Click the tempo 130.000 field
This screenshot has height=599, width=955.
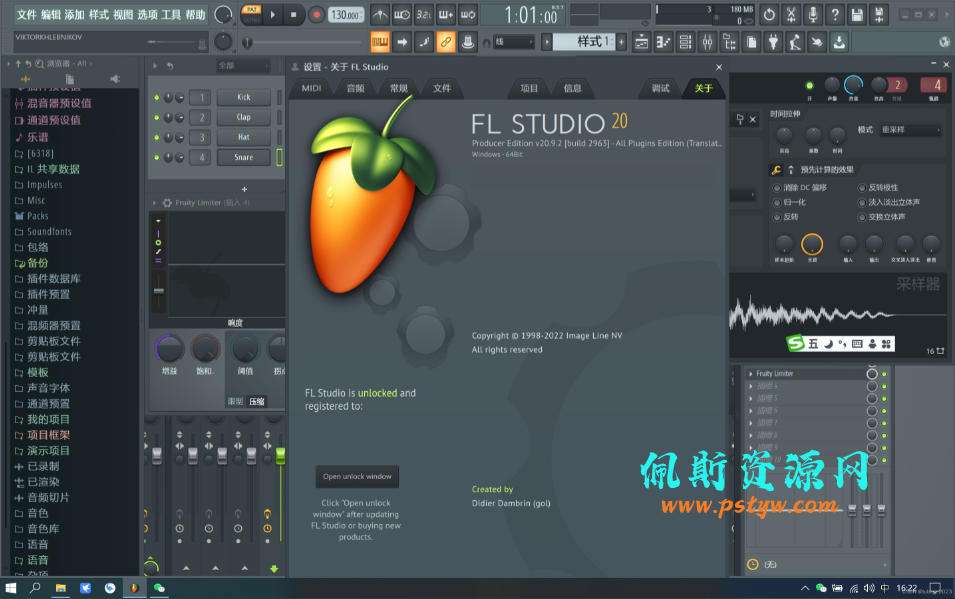(x=346, y=15)
